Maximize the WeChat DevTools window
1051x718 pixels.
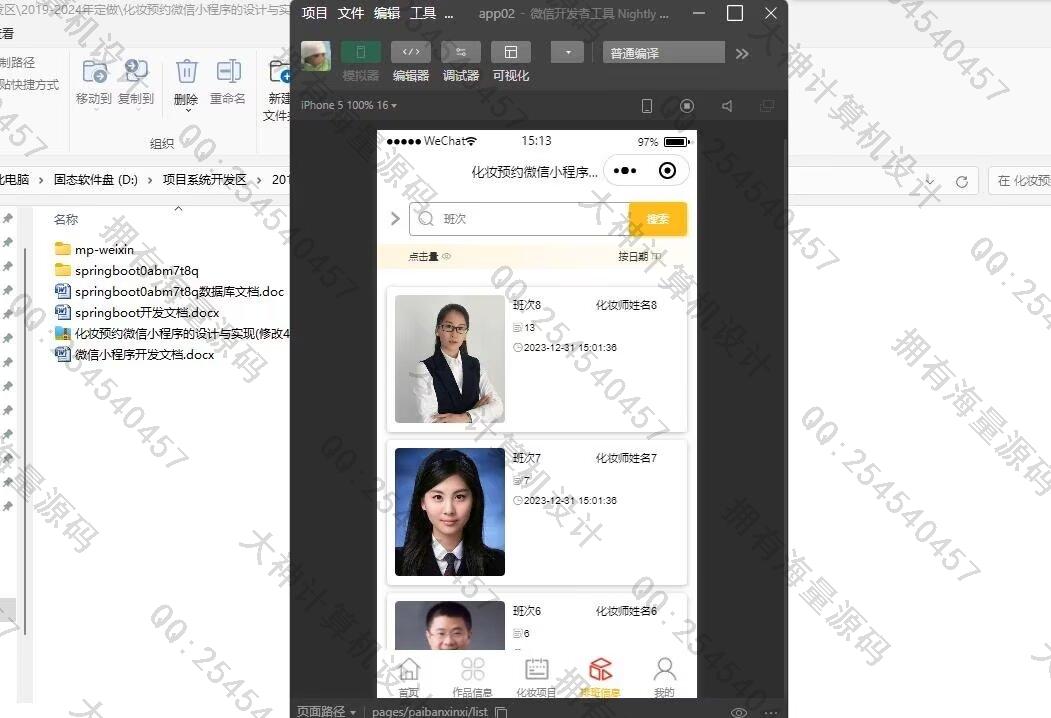pos(735,13)
